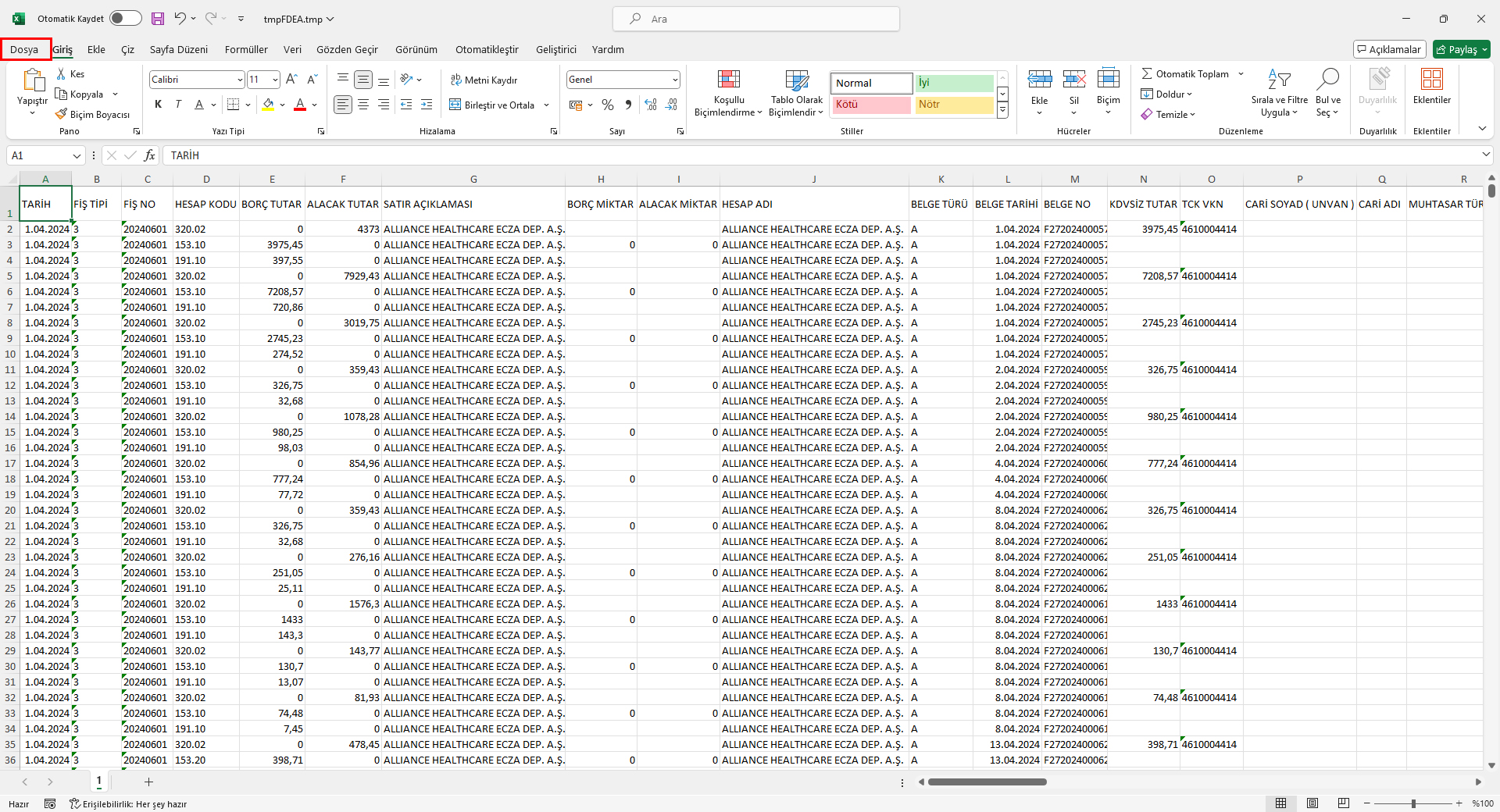Click the Biçim Boyacısı format painter
The width and height of the screenshot is (1500, 812).
(x=93, y=114)
